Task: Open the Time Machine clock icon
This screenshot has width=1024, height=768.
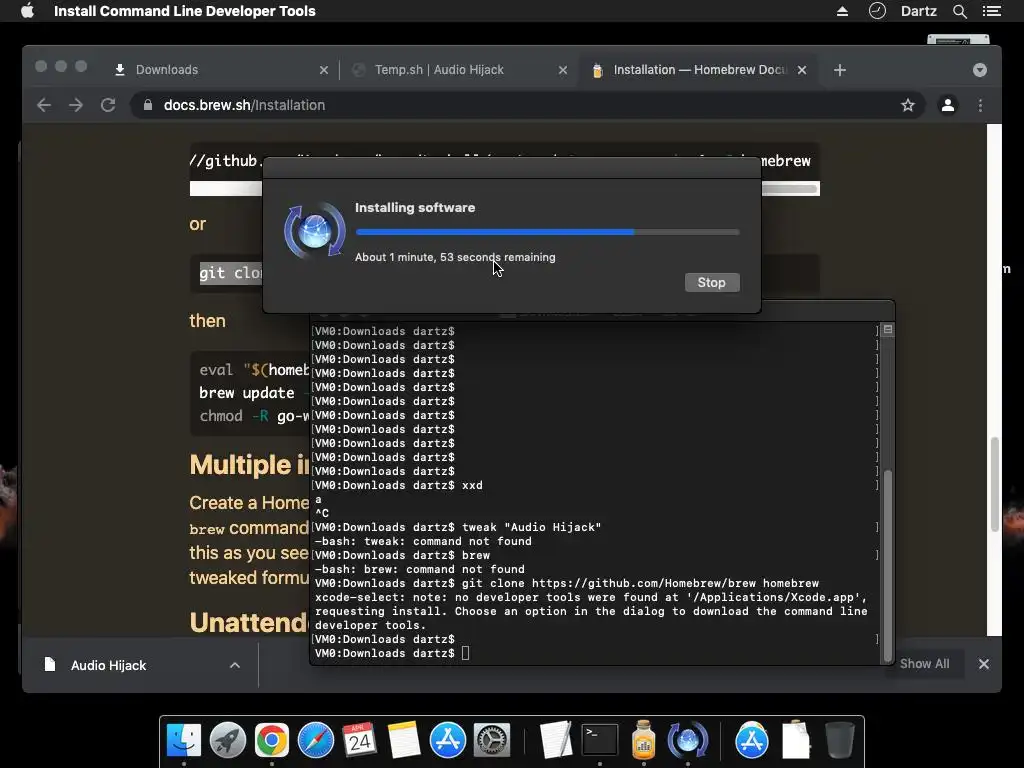Action: 877,11
